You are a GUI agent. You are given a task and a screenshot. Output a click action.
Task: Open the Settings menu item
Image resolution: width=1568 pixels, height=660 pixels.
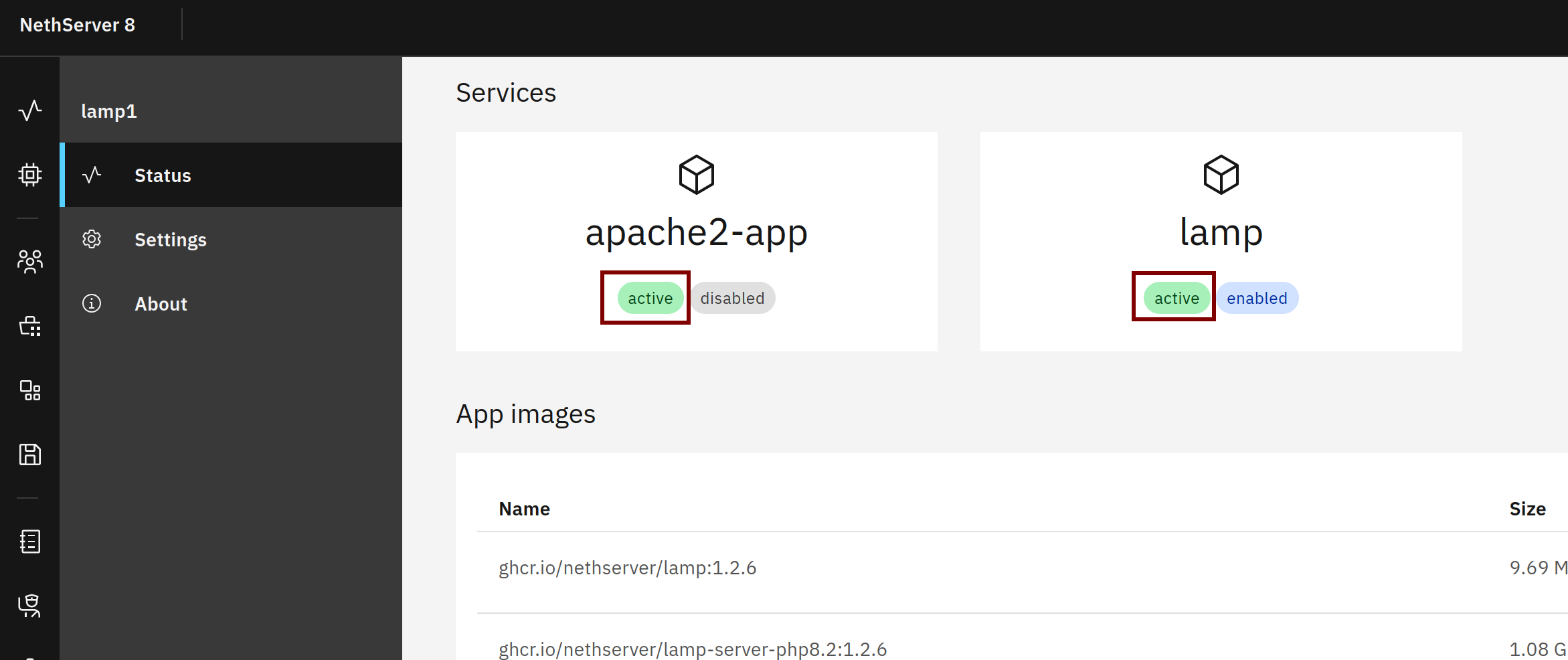170,240
